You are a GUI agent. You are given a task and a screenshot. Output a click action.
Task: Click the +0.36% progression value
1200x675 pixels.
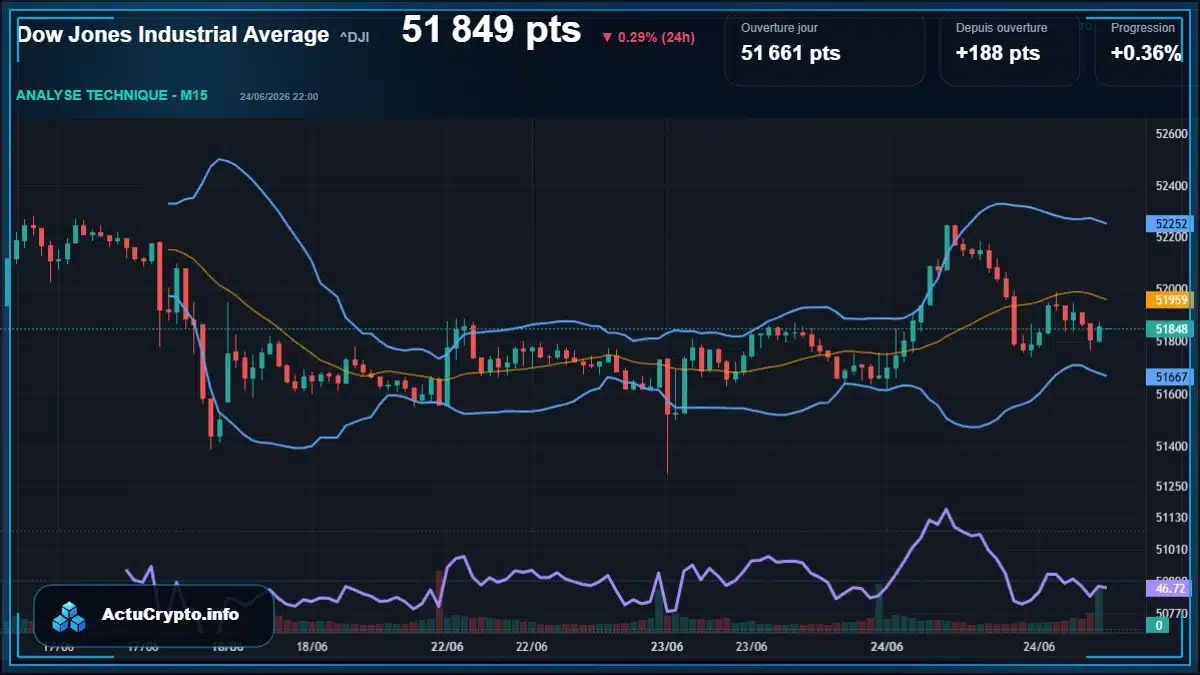1146,54
